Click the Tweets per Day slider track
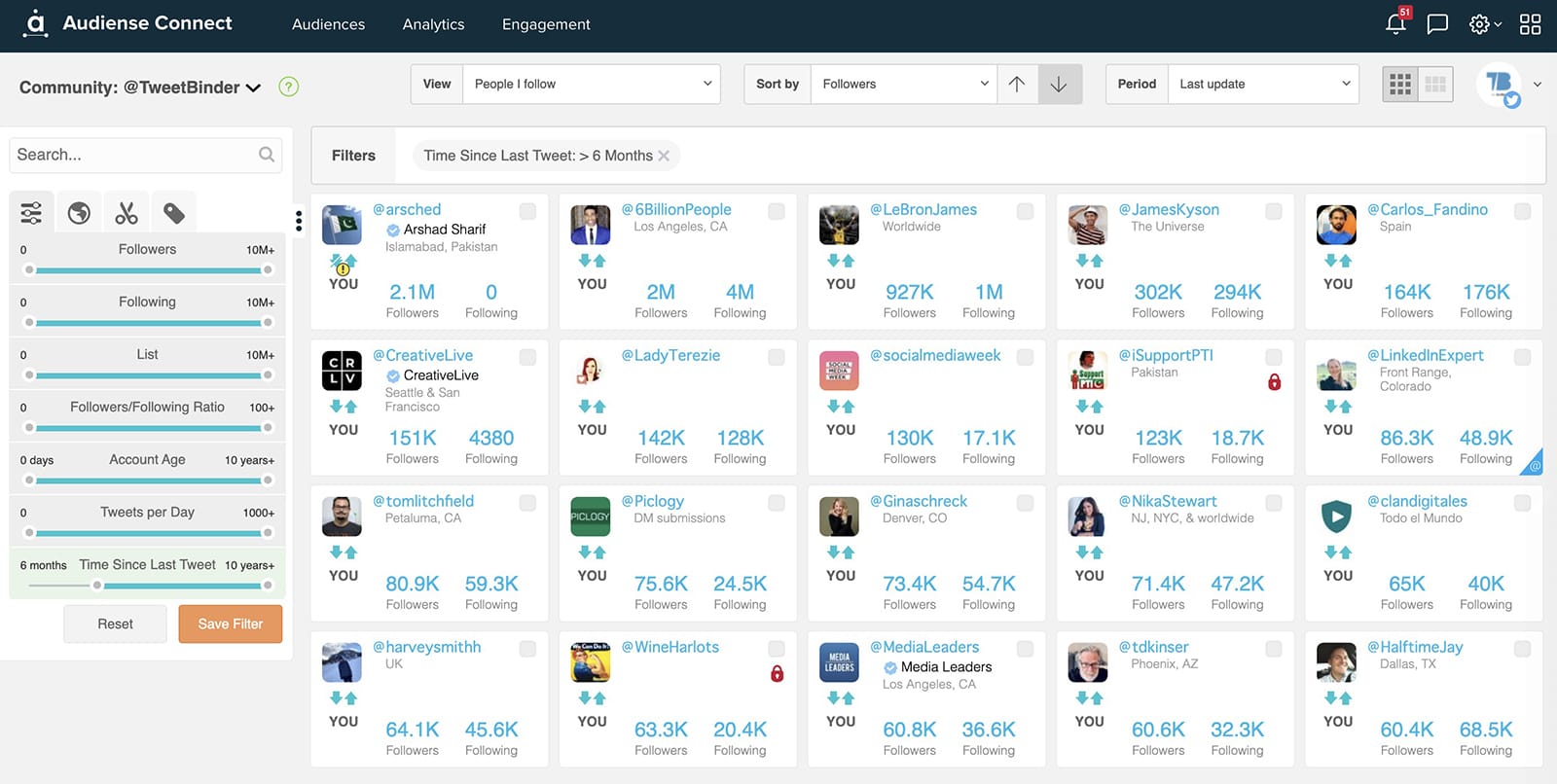The height and width of the screenshot is (784, 1557). coord(148,533)
